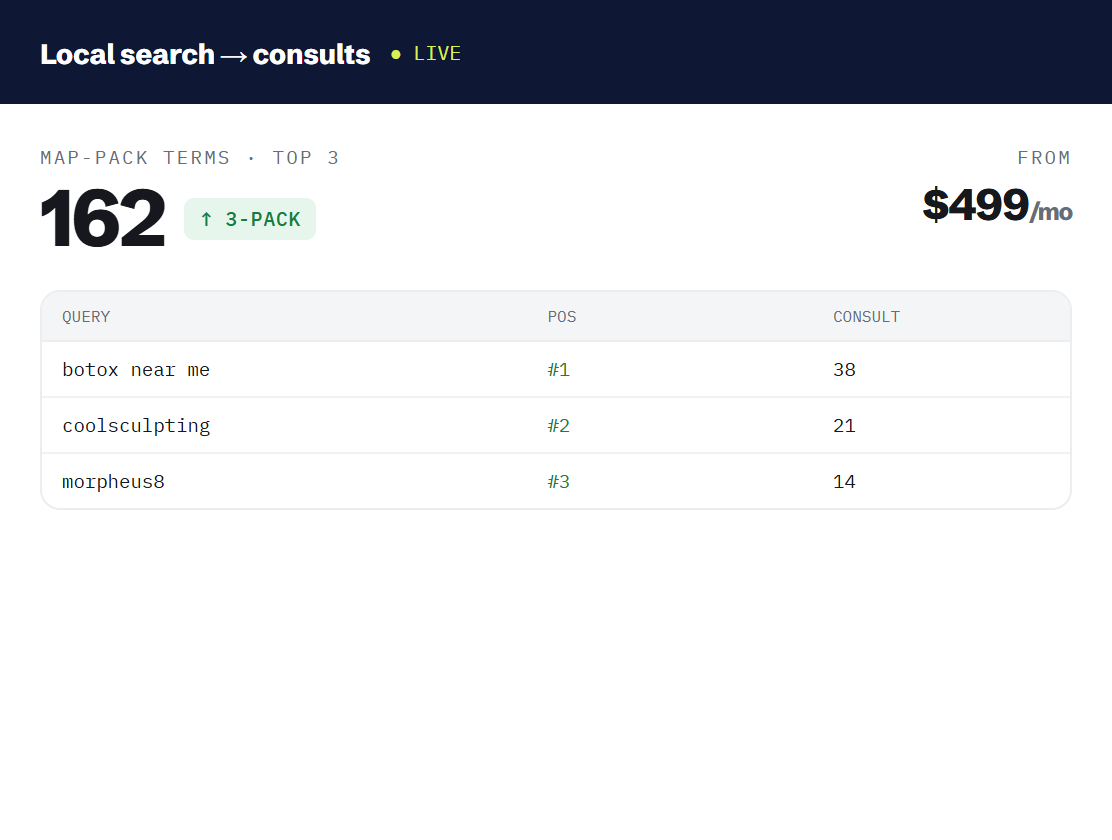This screenshot has width=1112, height=840.
Task: Click the CONSULT column header
Action: (866, 317)
